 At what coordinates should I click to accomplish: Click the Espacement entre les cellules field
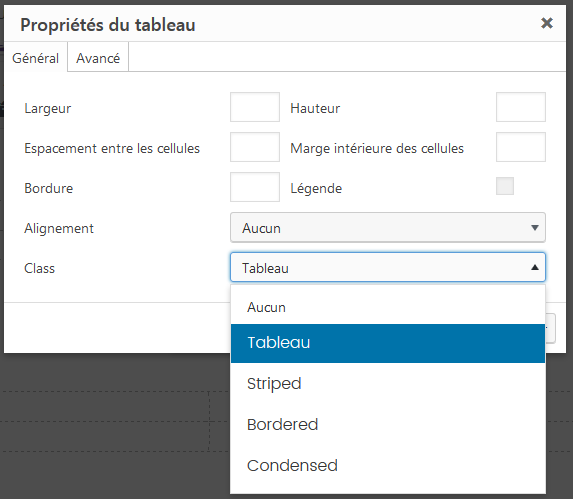pyautogui.click(x=255, y=147)
